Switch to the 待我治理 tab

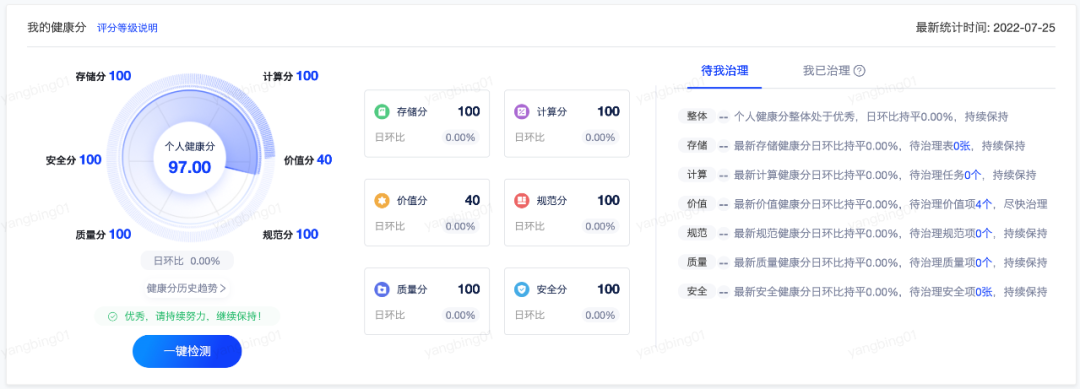click(725, 71)
